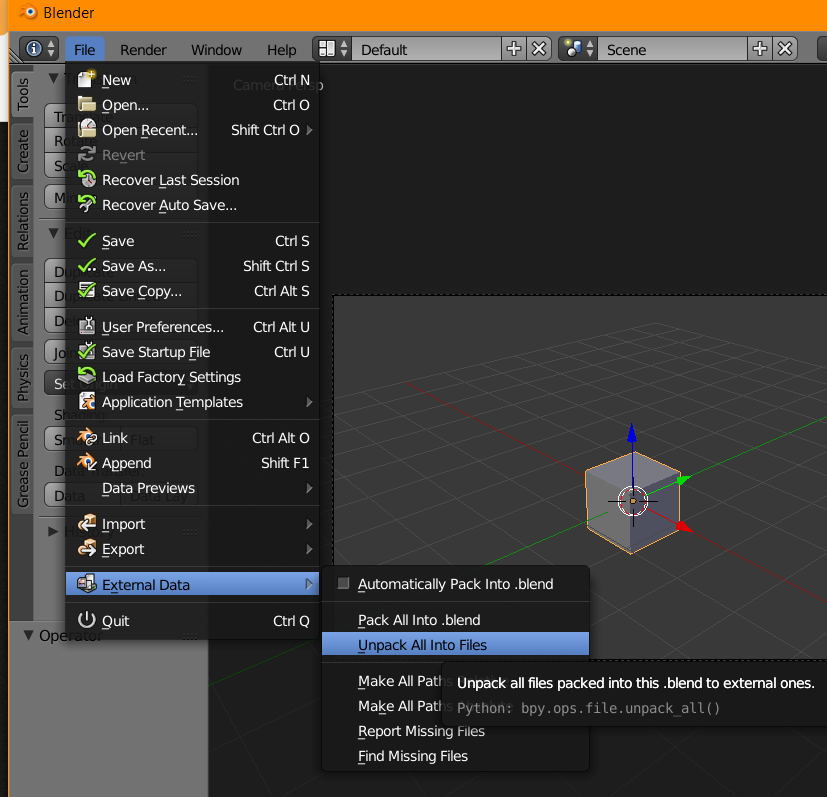
Task: Add a new scene with plus
Action: pyautogui.click(x=759, y=49)
